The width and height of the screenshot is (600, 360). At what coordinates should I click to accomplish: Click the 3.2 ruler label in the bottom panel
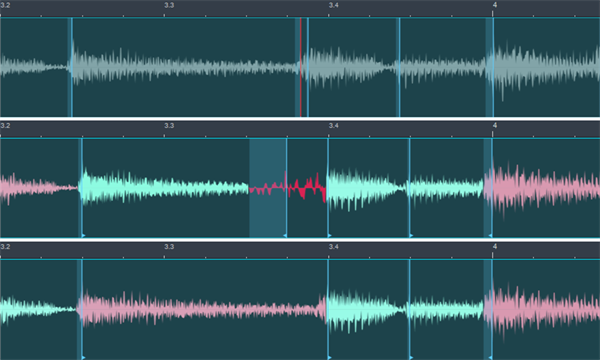pyautogui.click(x=5, y=247)
